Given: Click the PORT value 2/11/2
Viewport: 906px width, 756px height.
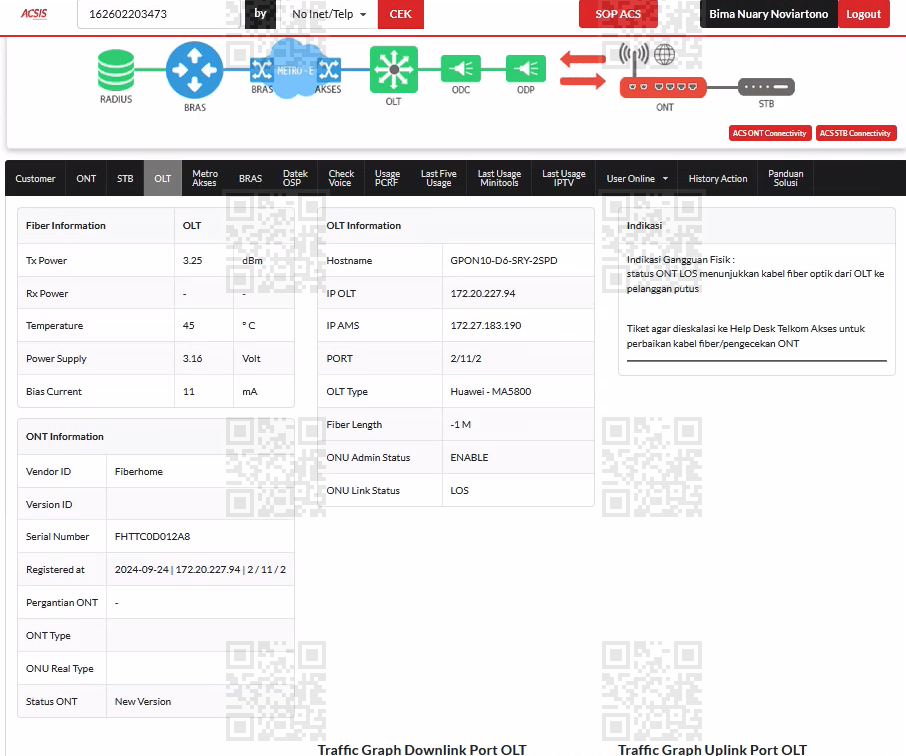Looking at the screenshot, I should [x=466, y=358].
